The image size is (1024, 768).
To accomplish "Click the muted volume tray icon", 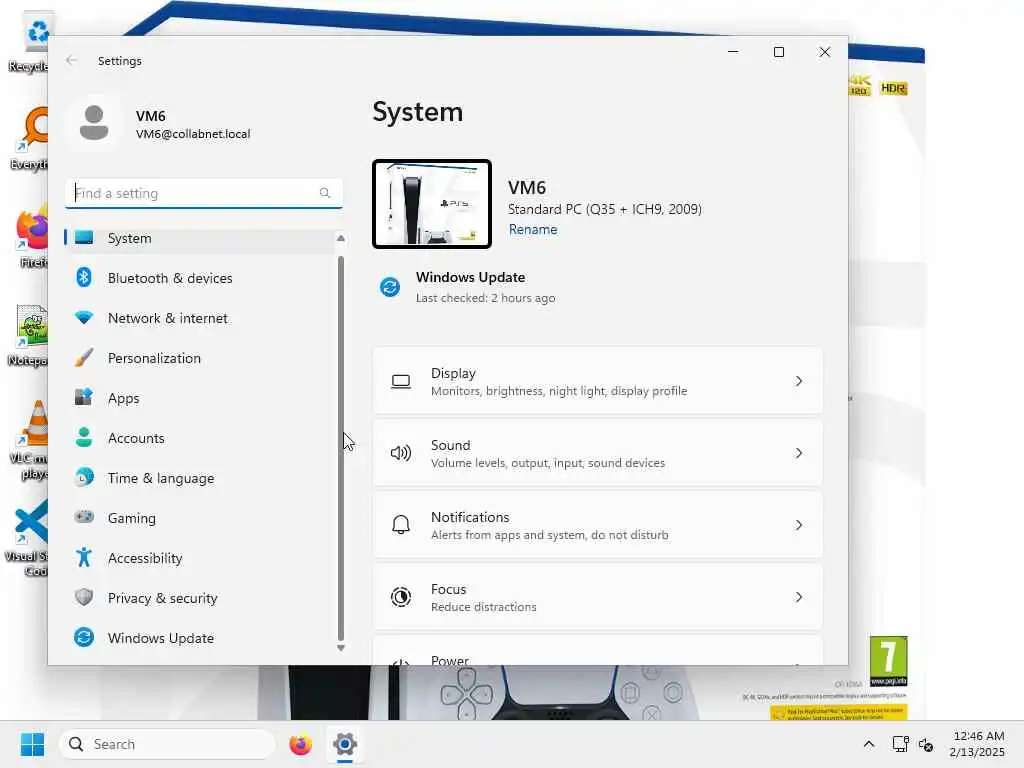I will (926, 744).
